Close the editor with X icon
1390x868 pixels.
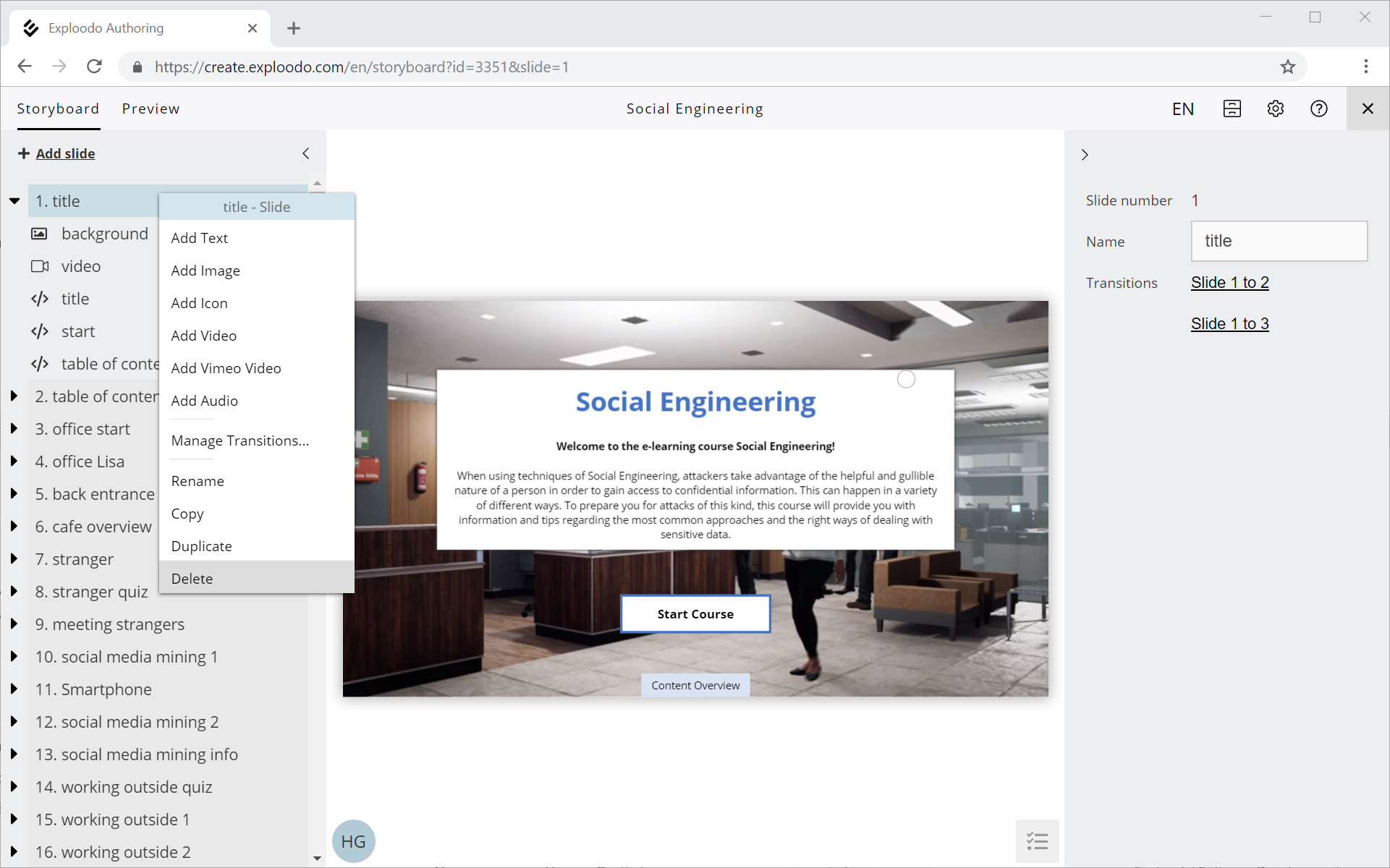point(1367,109)
